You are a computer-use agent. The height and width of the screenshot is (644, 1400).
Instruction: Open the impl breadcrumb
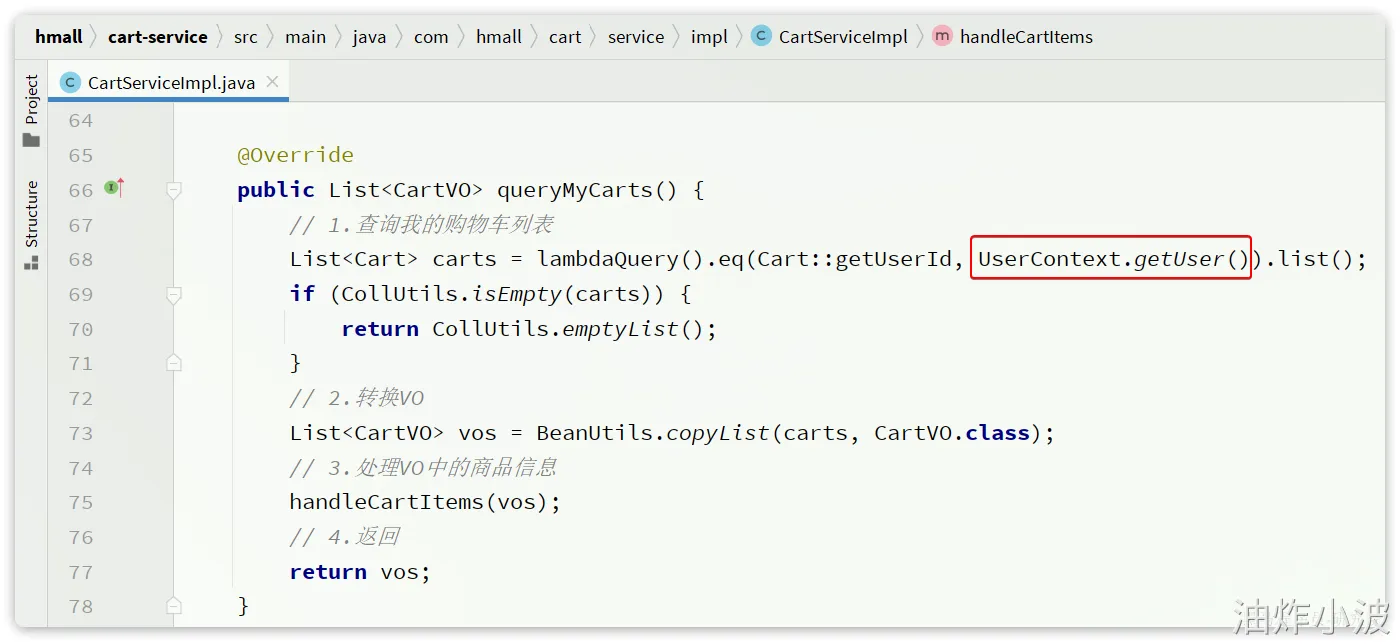click(709, 37)
